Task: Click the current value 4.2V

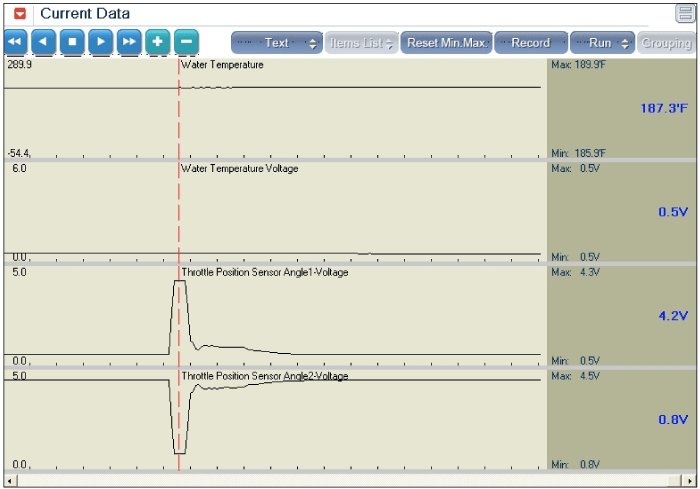Action: (673, 316)
